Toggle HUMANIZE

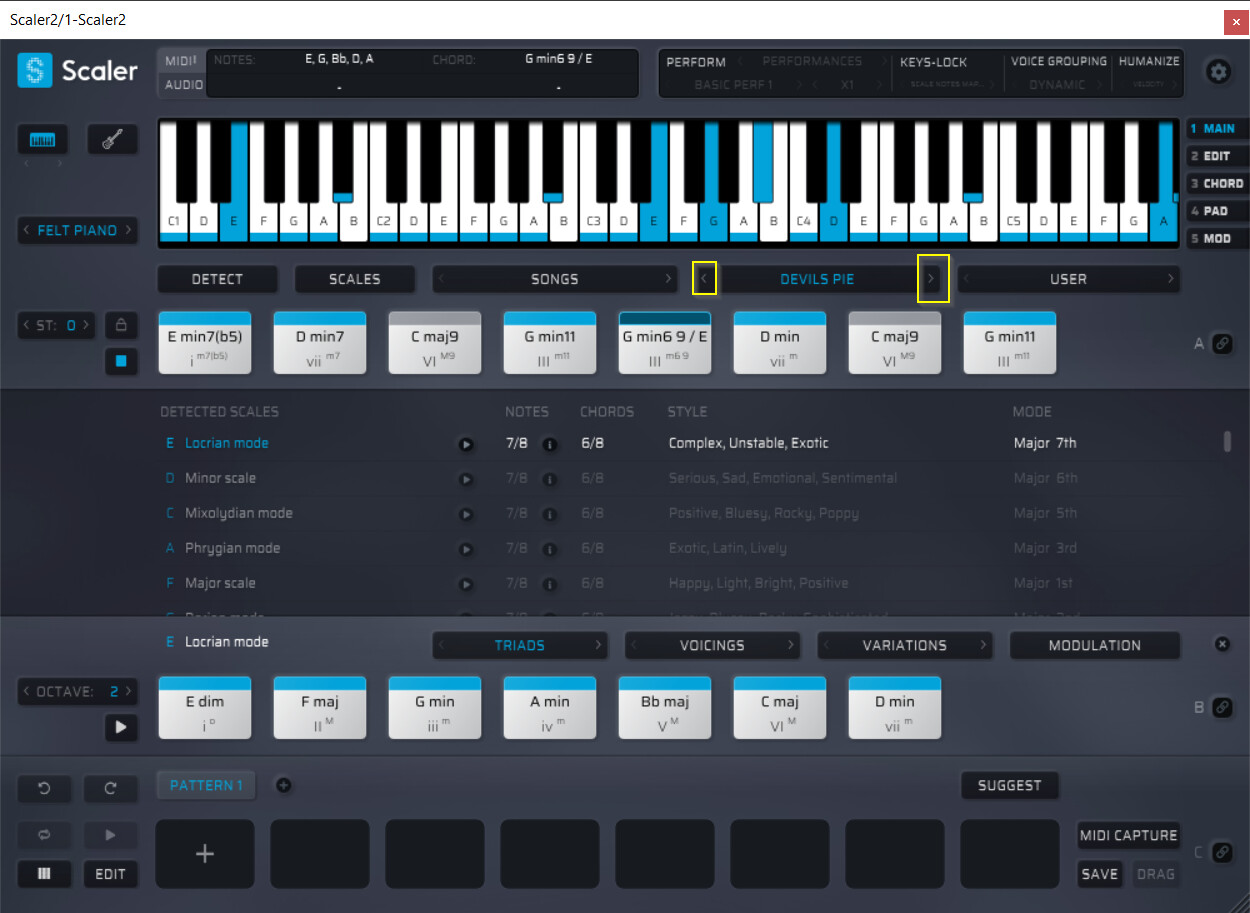point(1149,61)
